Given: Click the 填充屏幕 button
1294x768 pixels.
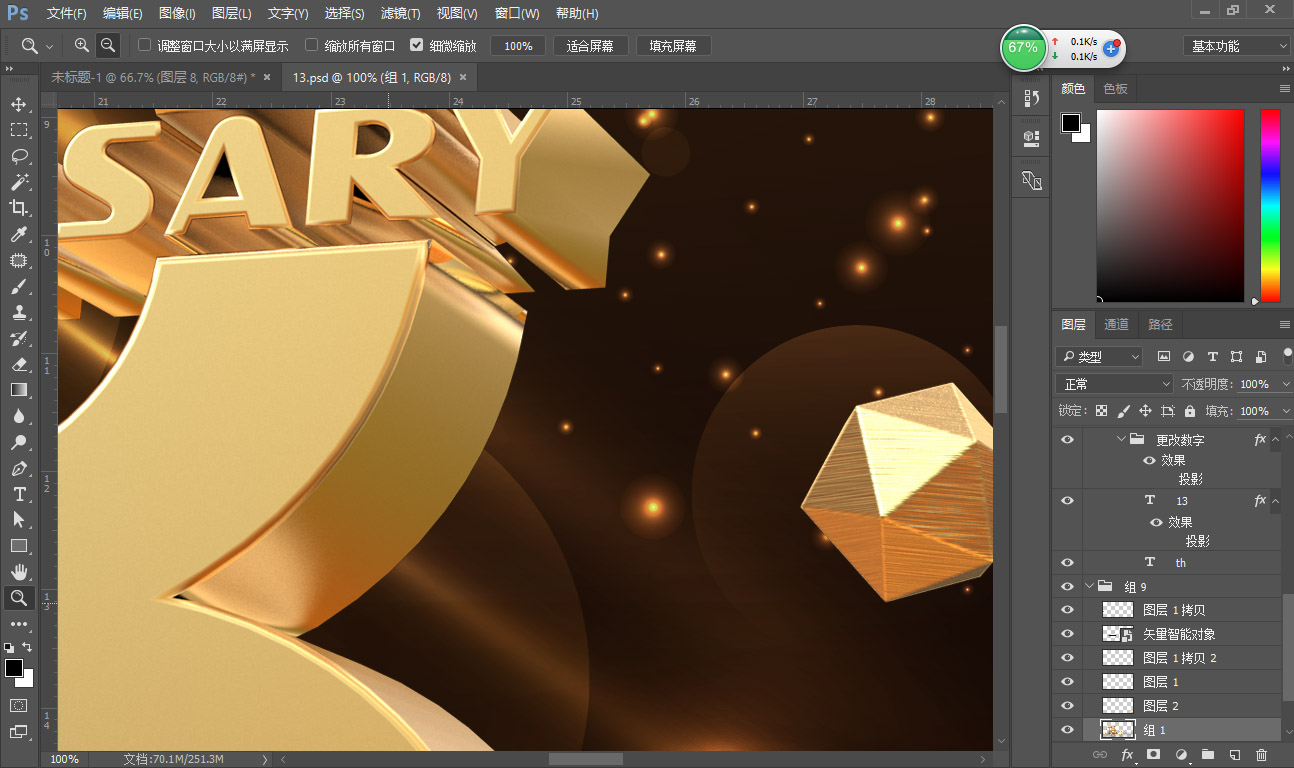Looking at the screenshot, I should 673,46.
